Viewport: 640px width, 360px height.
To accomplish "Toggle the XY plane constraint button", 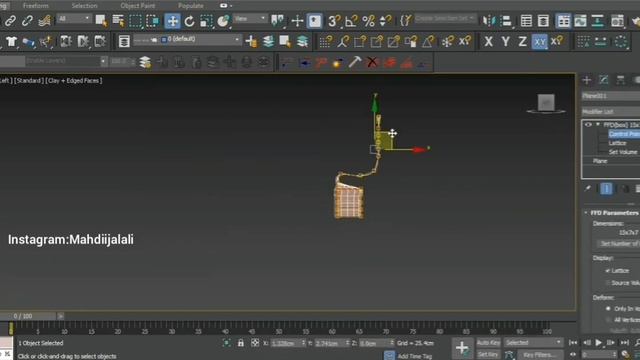I will (540, 42).
